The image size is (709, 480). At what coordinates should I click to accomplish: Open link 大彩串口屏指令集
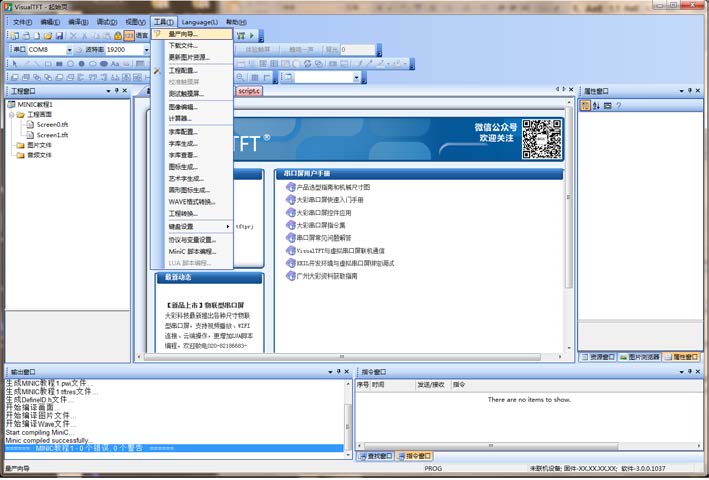point(321,225)
